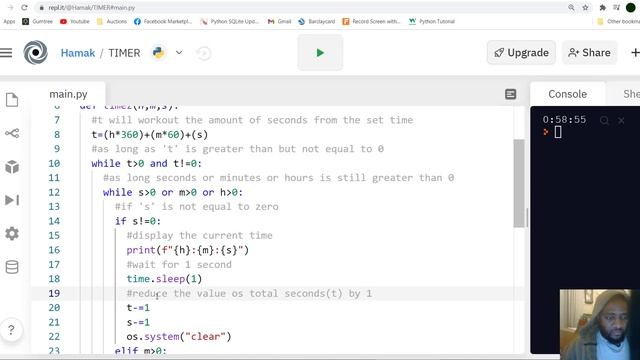Viewport: 640px width, 360px height.
Task: Open the Database icon
Action: click(x=12, y=267)
